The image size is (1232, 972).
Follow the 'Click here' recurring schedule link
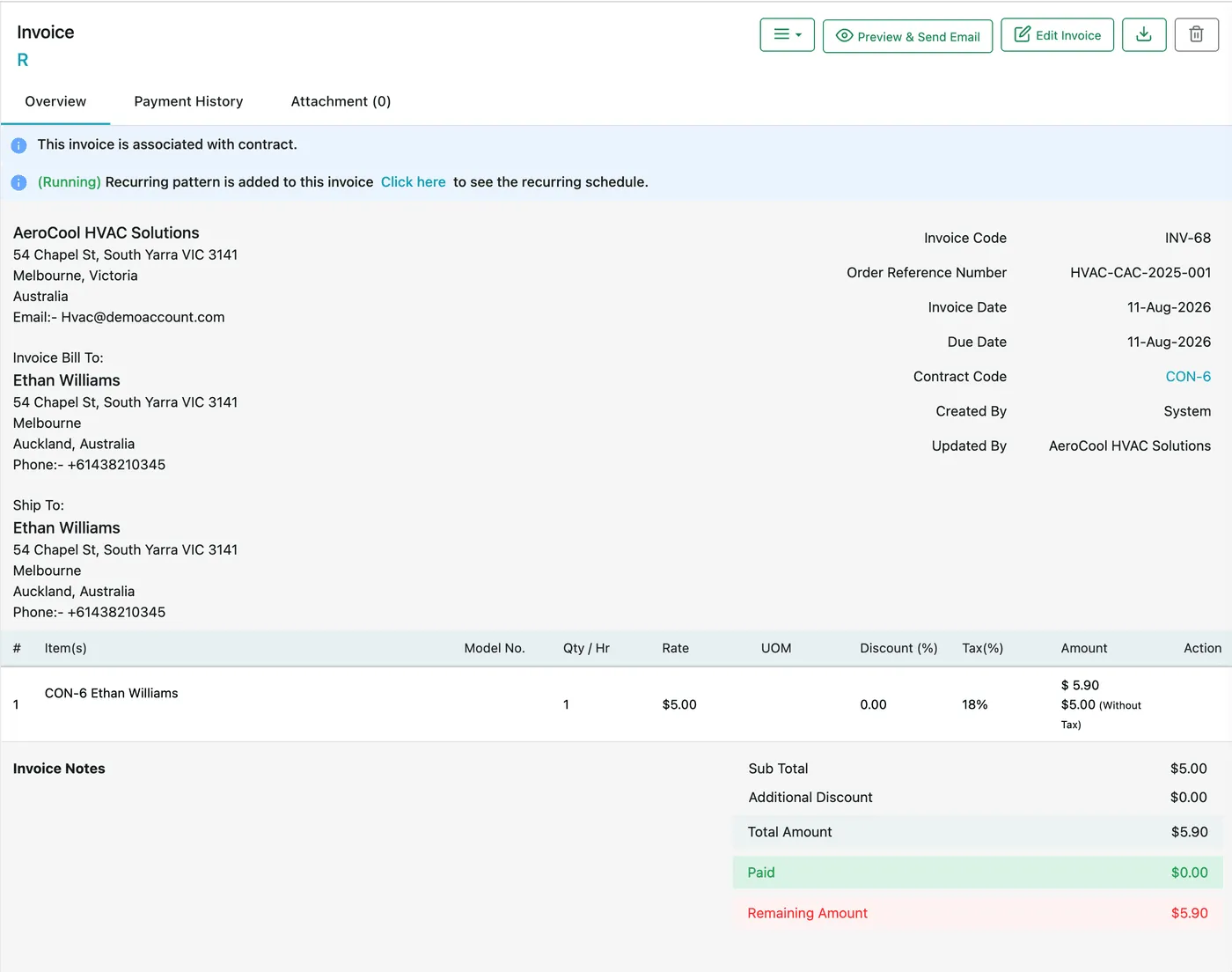coord(413,182)
